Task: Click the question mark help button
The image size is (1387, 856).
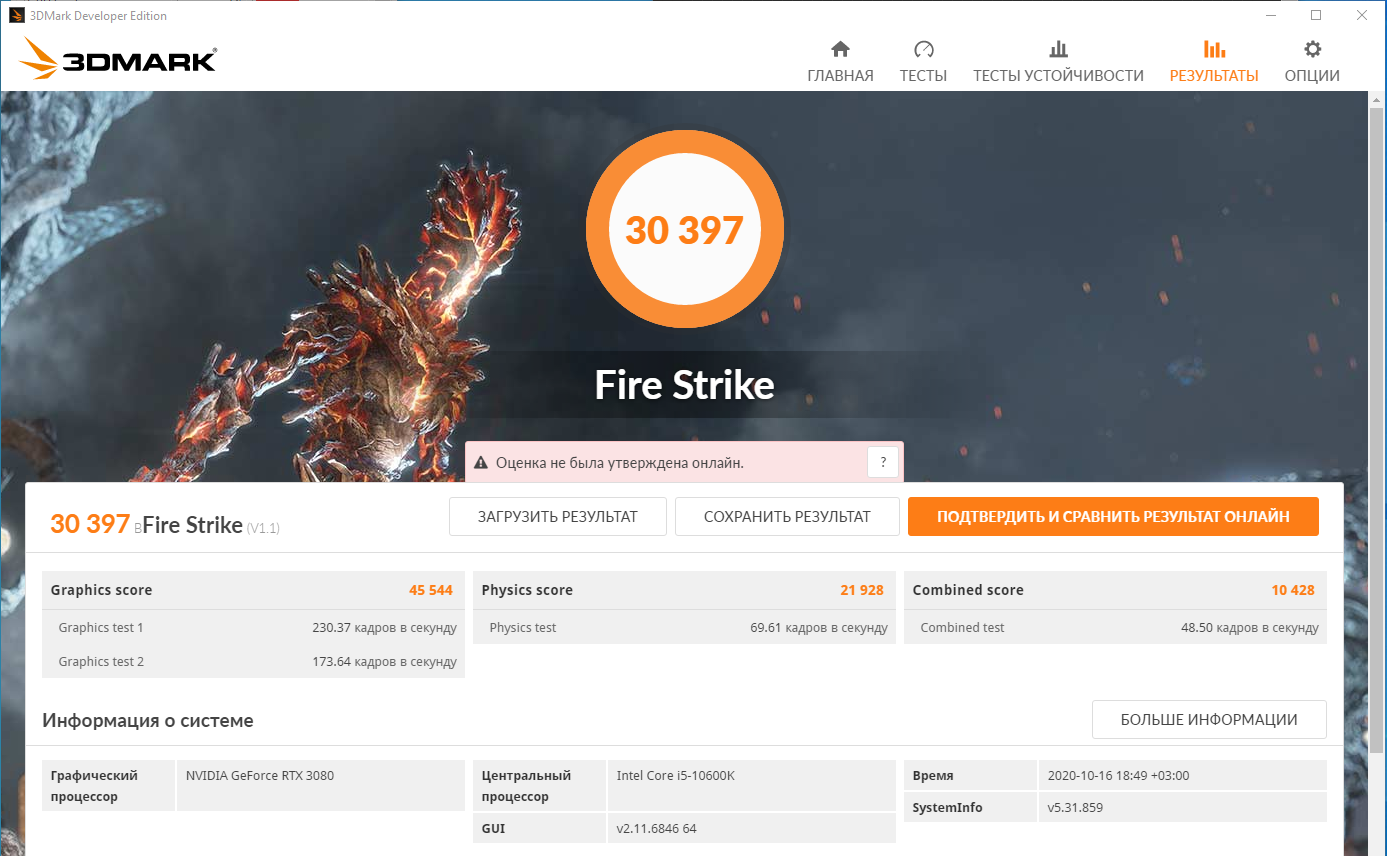Action: click(x=883, y=462)
